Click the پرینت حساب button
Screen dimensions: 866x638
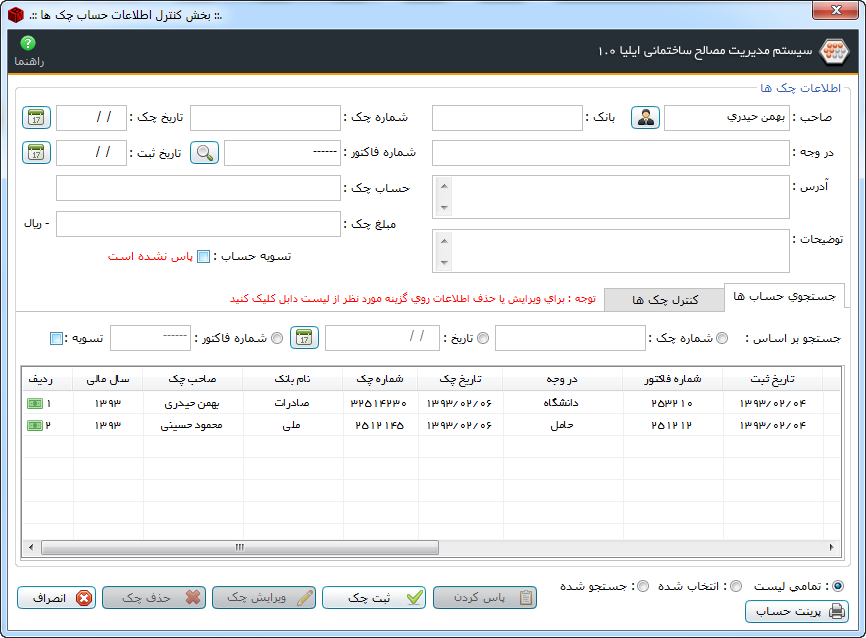pyautogui.click(x=797, y=611)
